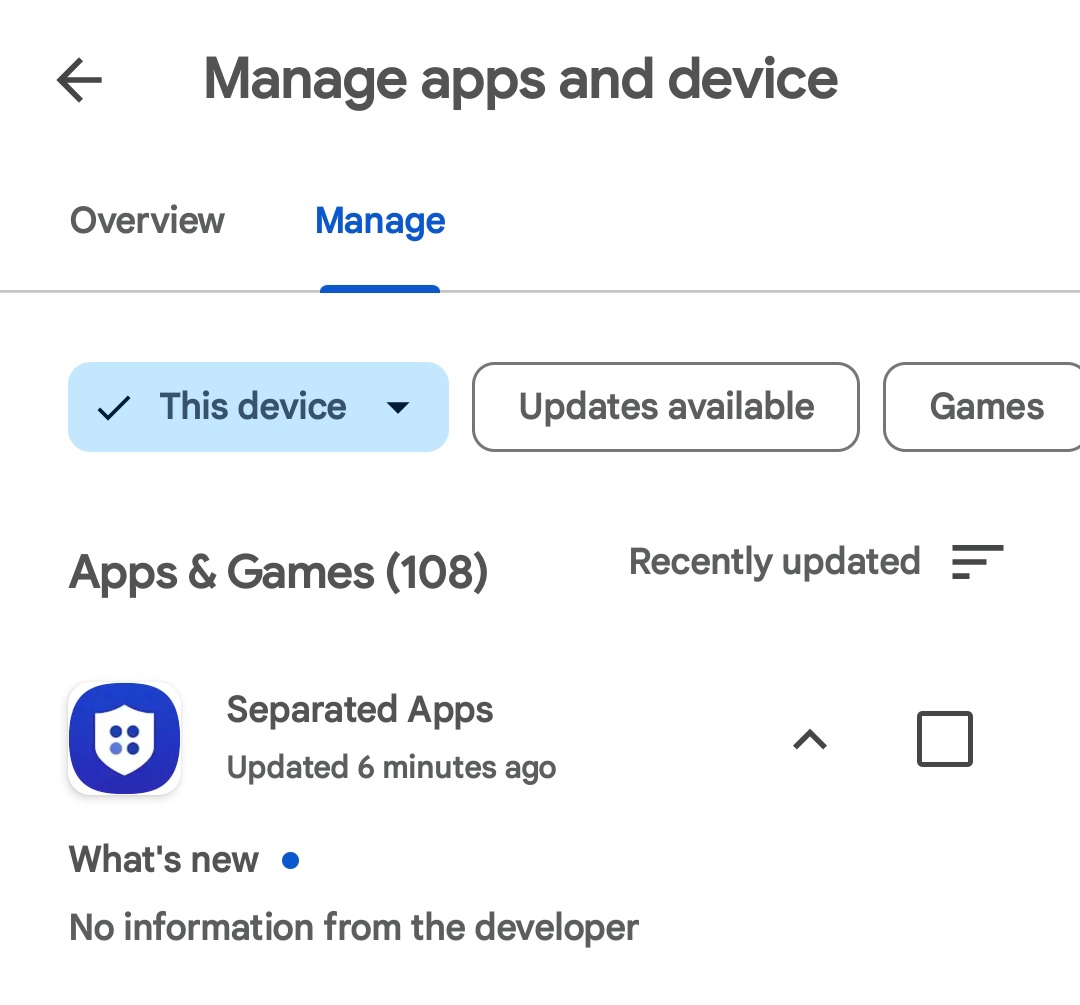
Task: Collapse the Separated Apps details chevron
Action: [810, 739]
